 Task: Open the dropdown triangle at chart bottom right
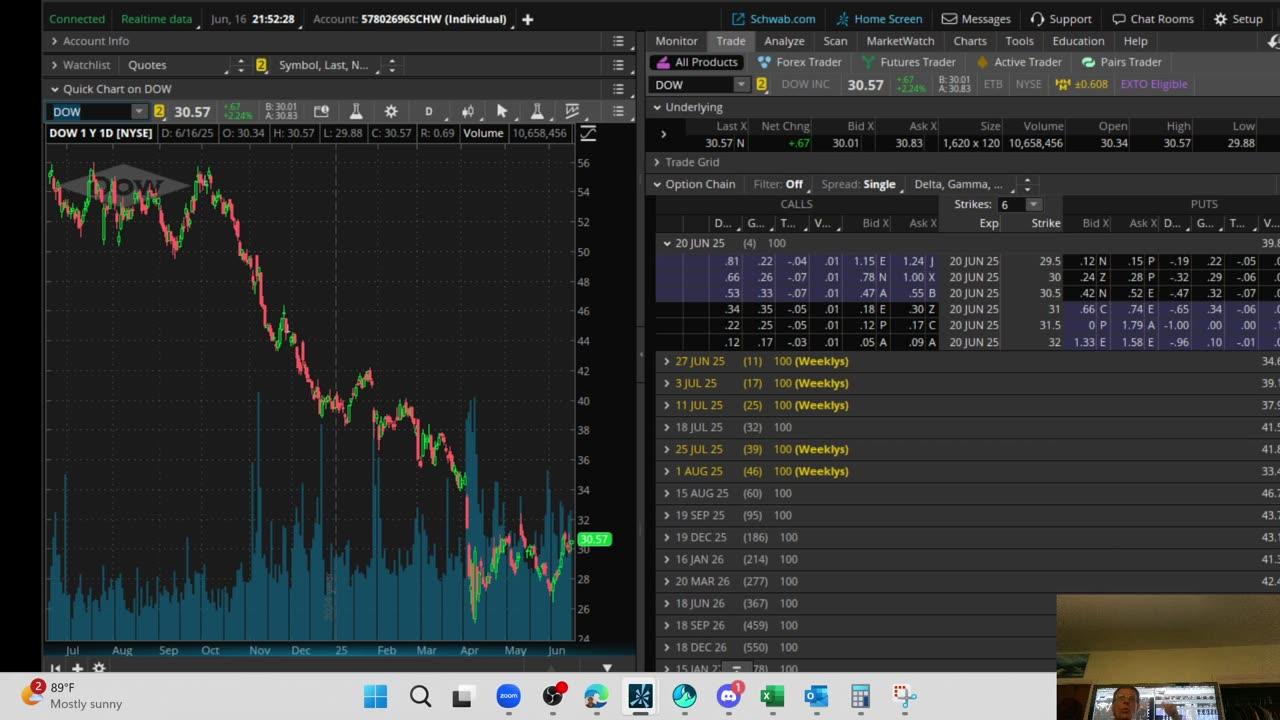coord(606,668)
